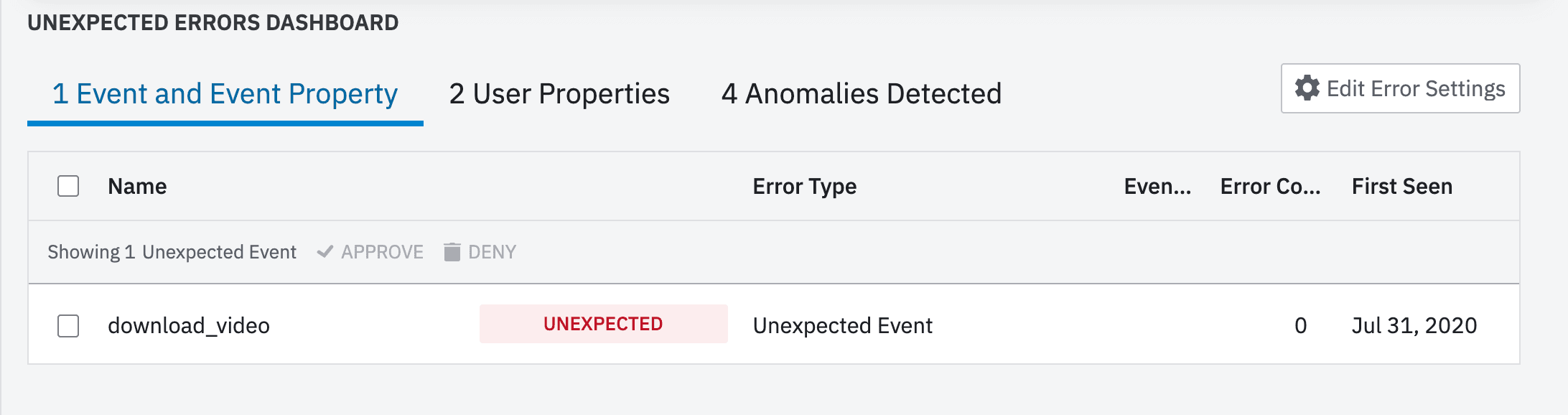The height and width of the screenshot is (415, 1568).
Task: Open the 4 Anomalies Detected tab
Action: pos(861,94)
